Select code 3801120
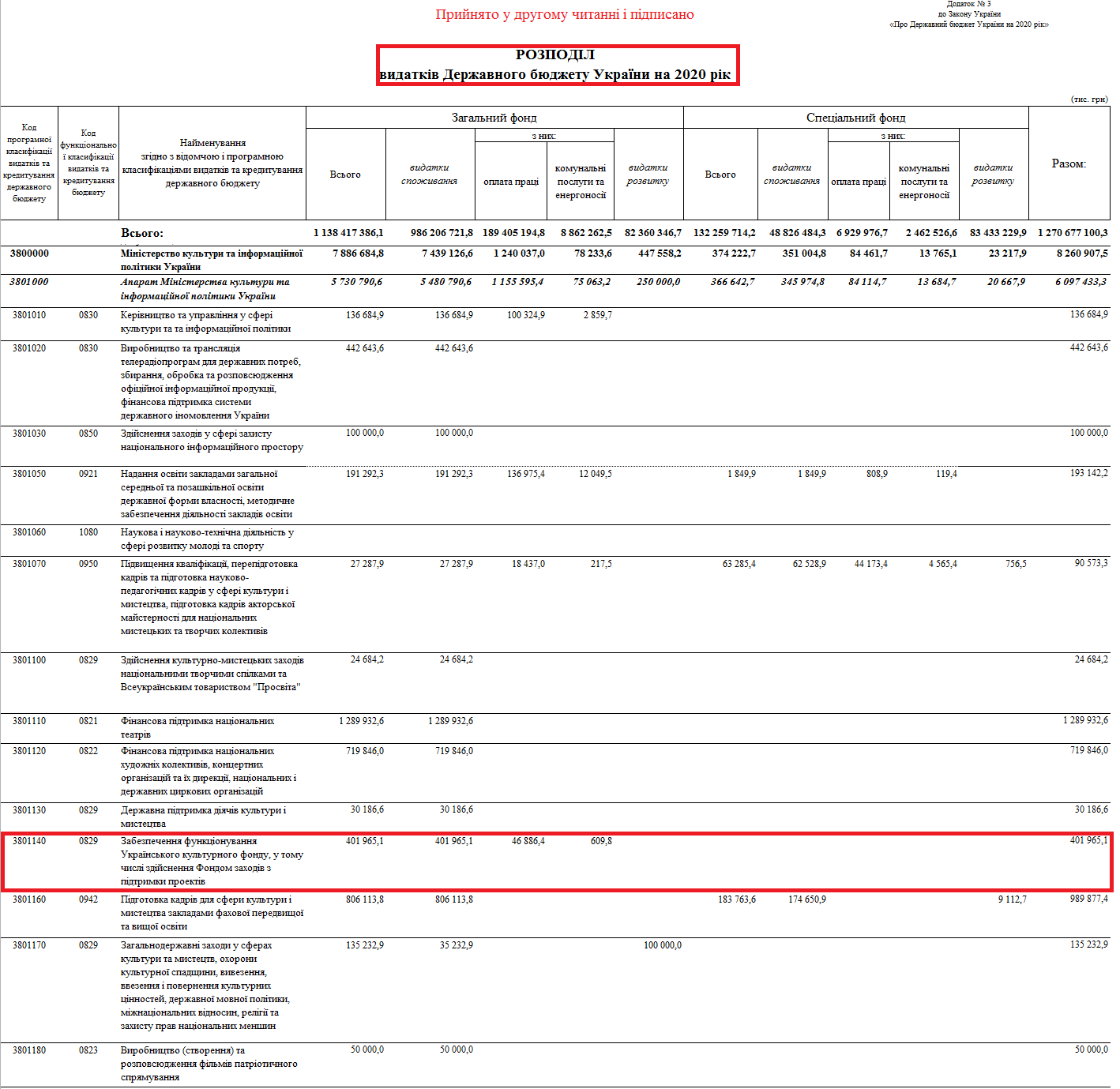 [29, 751]
